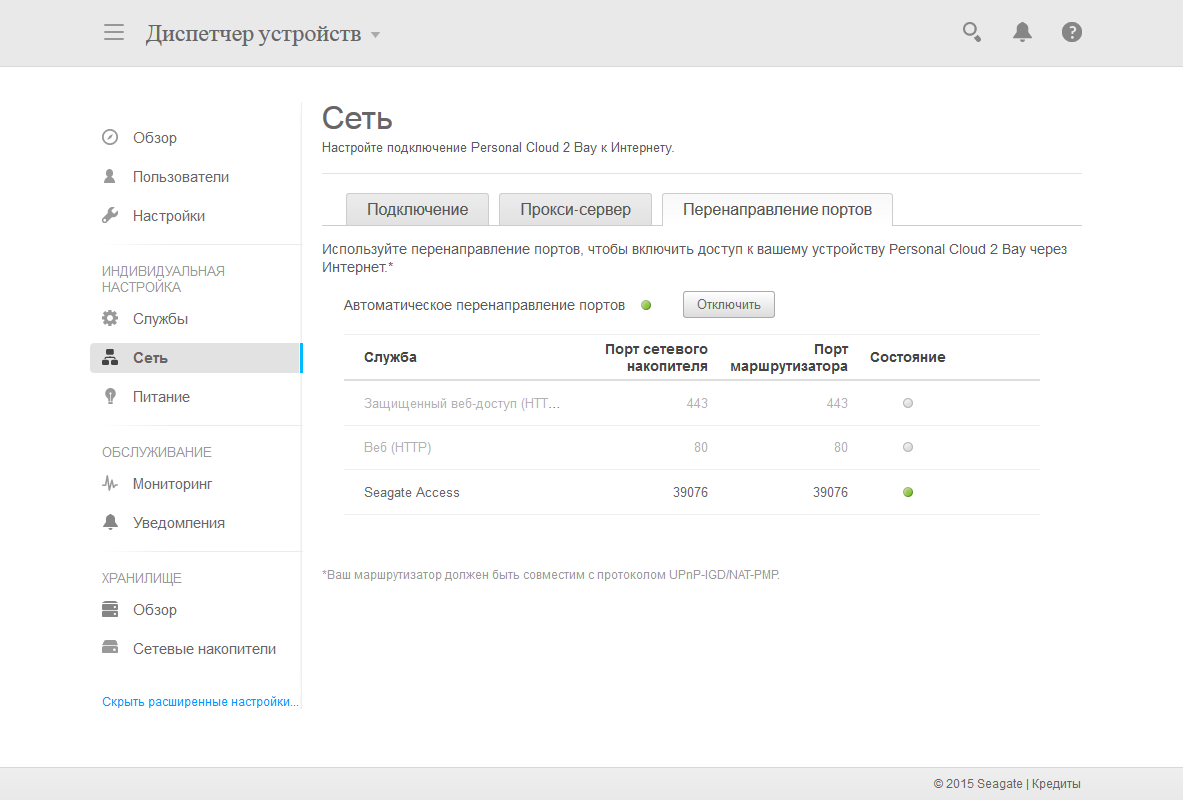Image resolution: width=1183 pixels, height=800 pixels.
Task: Open Уведомления in the sidebar
Action: (178, 522)
